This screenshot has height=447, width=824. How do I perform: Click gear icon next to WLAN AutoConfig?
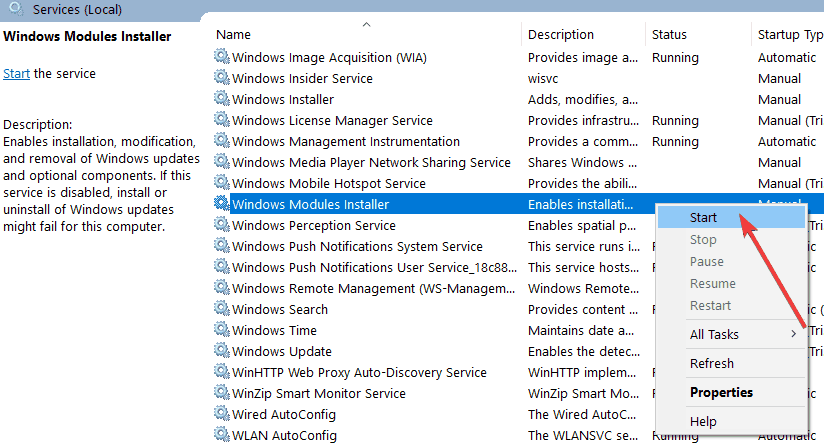point(222,434)
